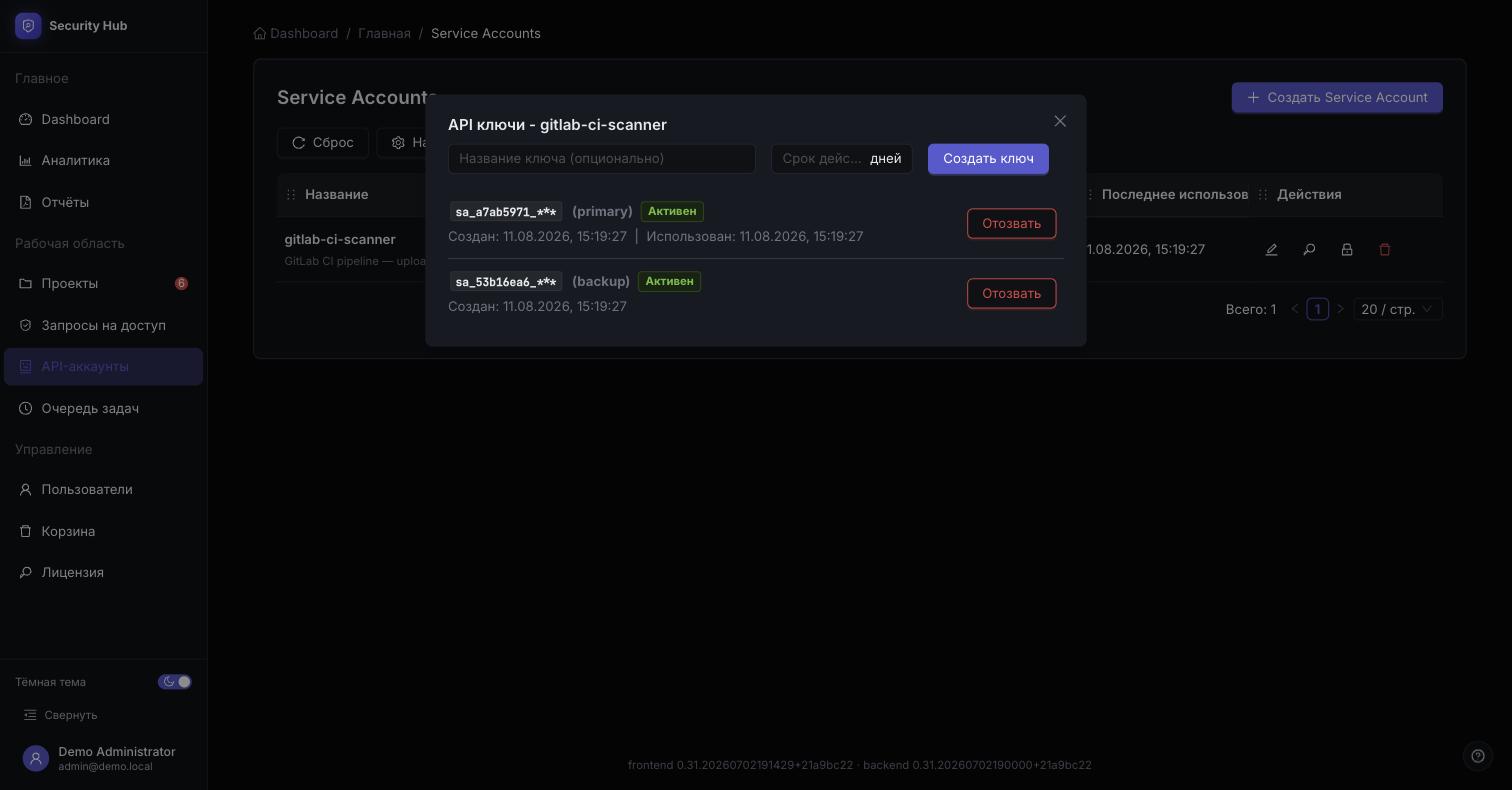Click Активен tag of the backup key
Viewport: 1512px width, 790px height.
(x=669, y=281)
